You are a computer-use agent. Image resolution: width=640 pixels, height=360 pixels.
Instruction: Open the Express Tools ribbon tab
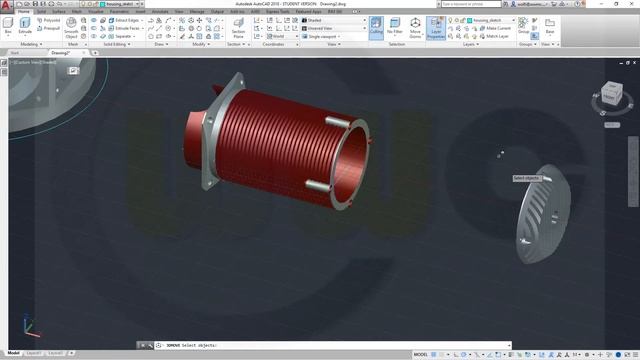click(x=278, y=11)
